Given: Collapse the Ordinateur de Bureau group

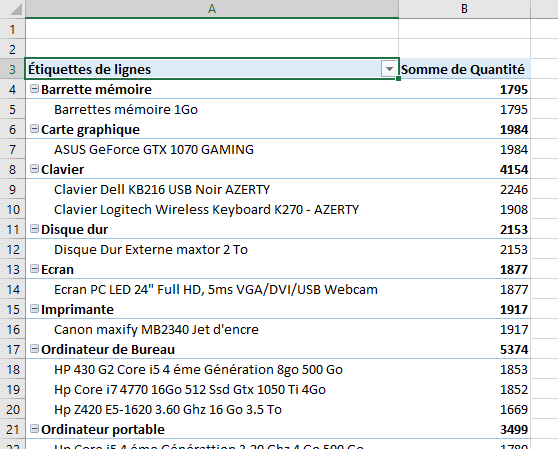Looking at the screenshot, I should pos(34,349).
